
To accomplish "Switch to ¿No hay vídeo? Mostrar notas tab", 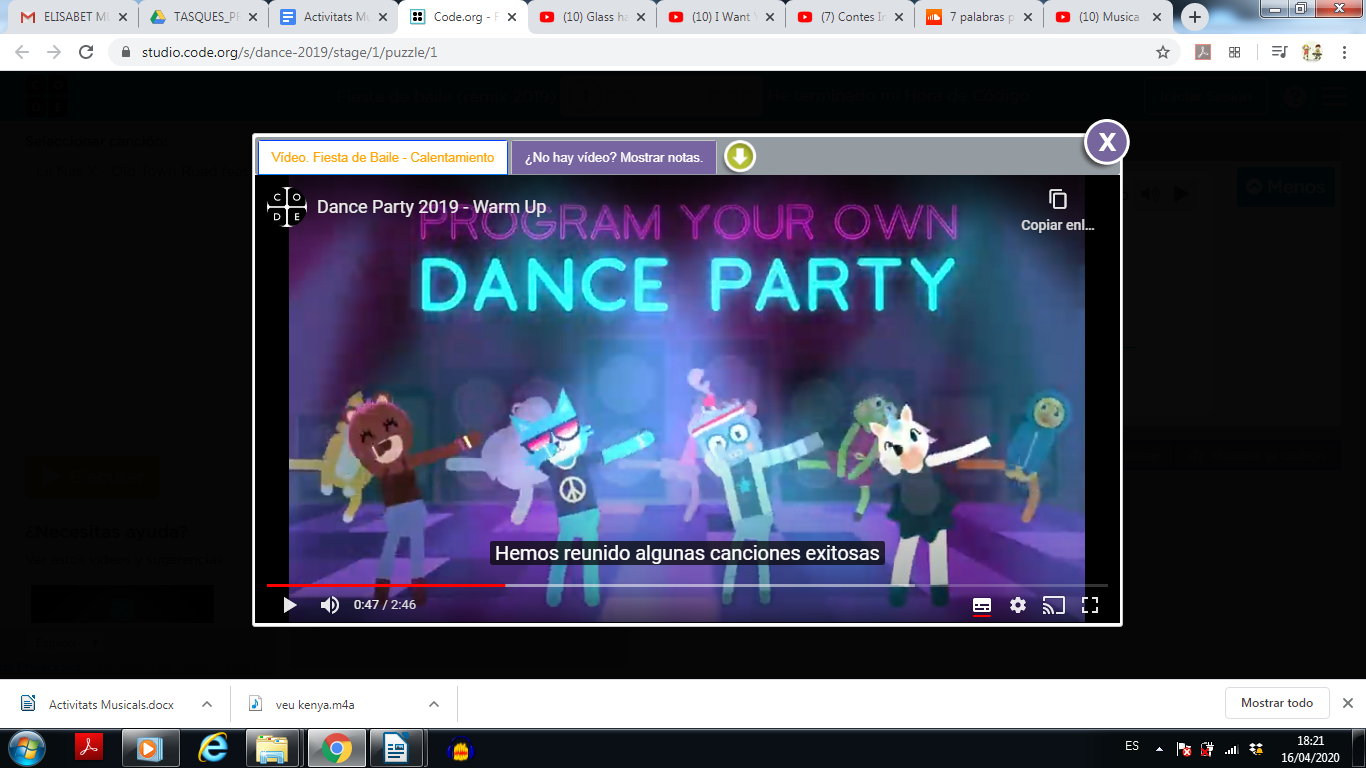I will click(x=614, y=157).
